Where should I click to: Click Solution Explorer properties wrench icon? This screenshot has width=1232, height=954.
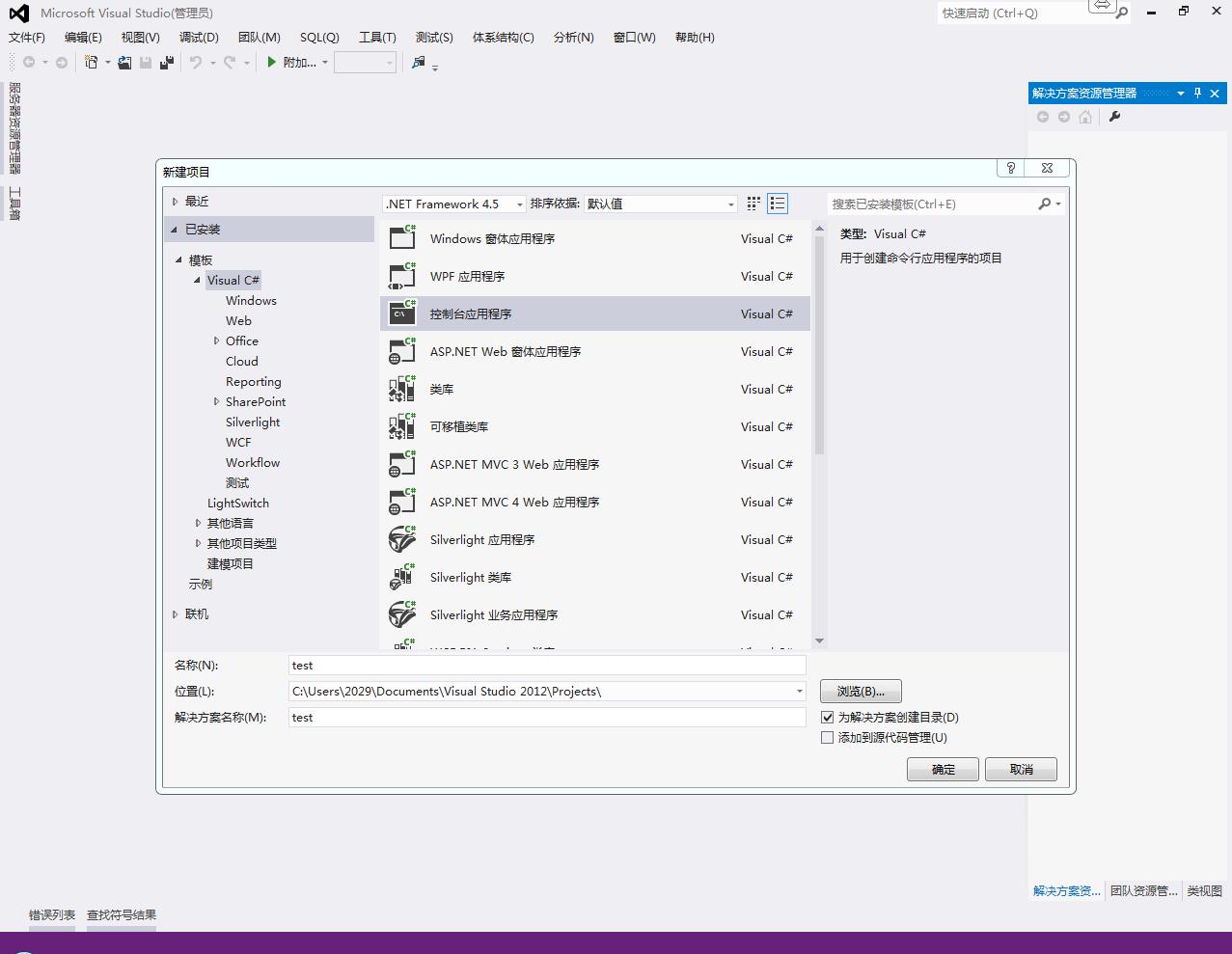pyautogui.click(x=1114, y=117)
